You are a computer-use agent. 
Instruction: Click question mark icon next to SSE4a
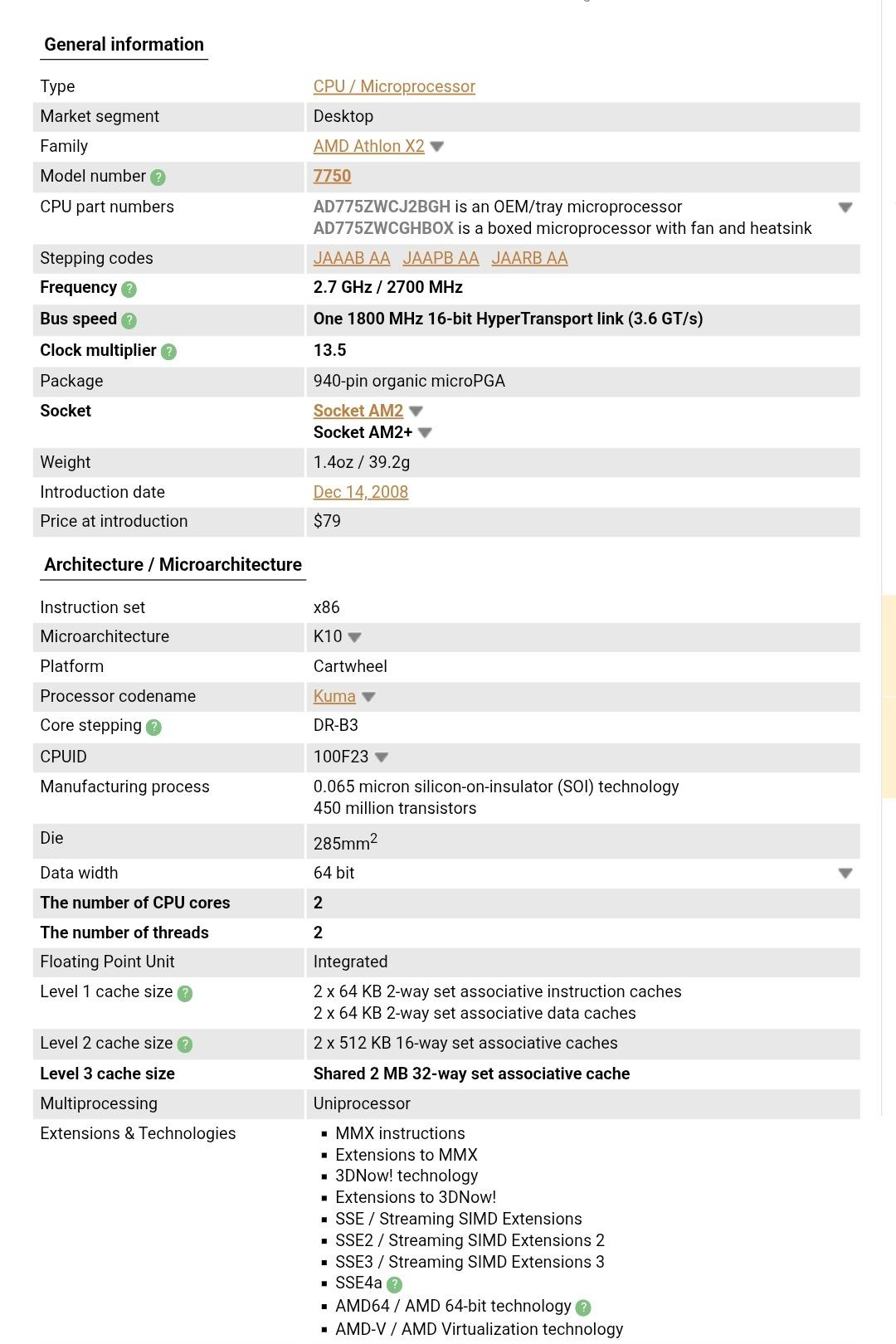pos(395,1284)
